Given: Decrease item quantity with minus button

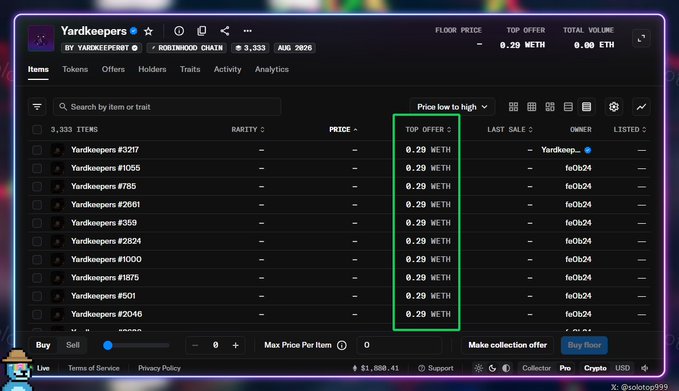Looking at the screenshot, I should 195,345.
